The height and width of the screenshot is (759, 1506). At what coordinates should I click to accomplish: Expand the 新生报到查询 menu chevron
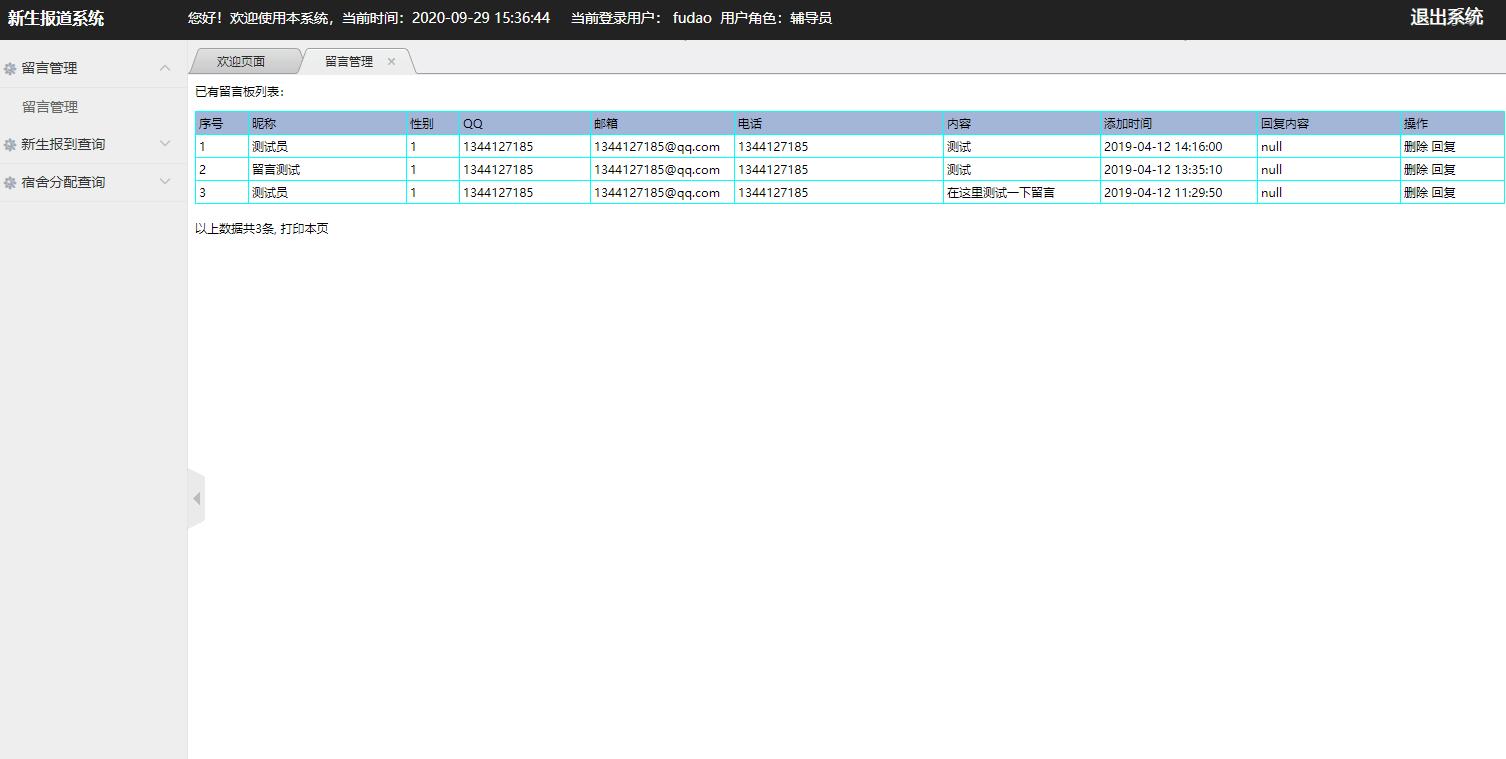(165, 144)
